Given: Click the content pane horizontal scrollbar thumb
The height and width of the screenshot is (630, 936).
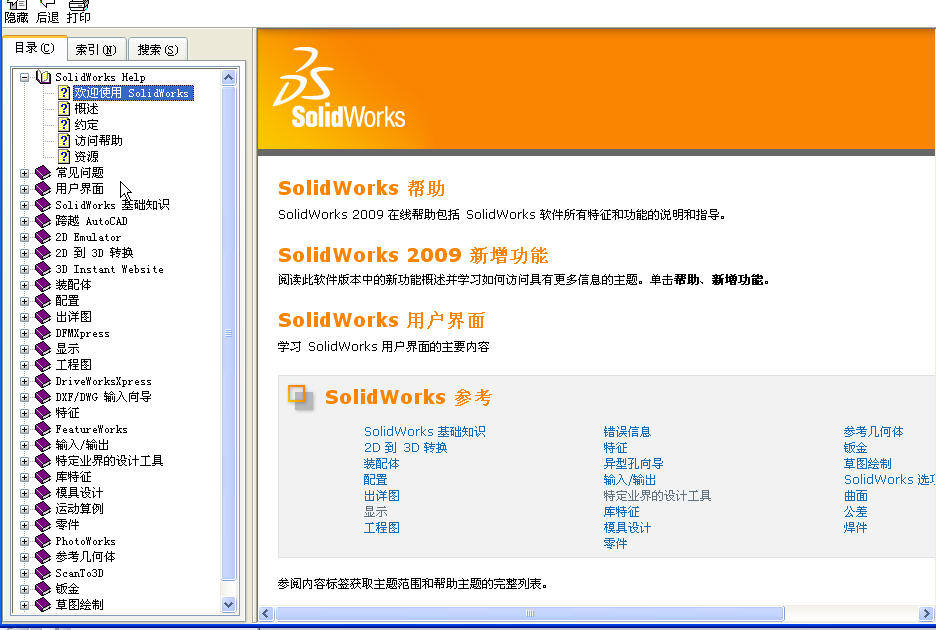Looking at the screenshot, I should point(529,613).
